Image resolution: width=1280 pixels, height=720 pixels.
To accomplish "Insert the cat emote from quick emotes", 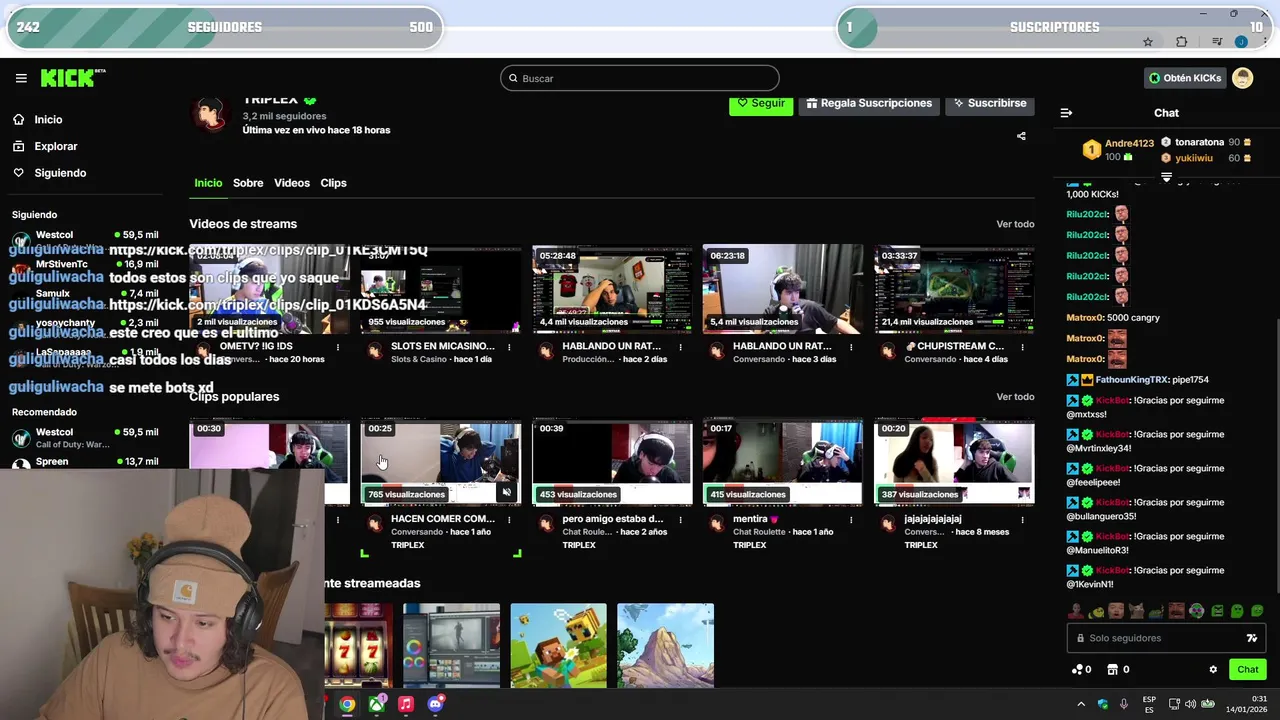I will [1136, 611].
